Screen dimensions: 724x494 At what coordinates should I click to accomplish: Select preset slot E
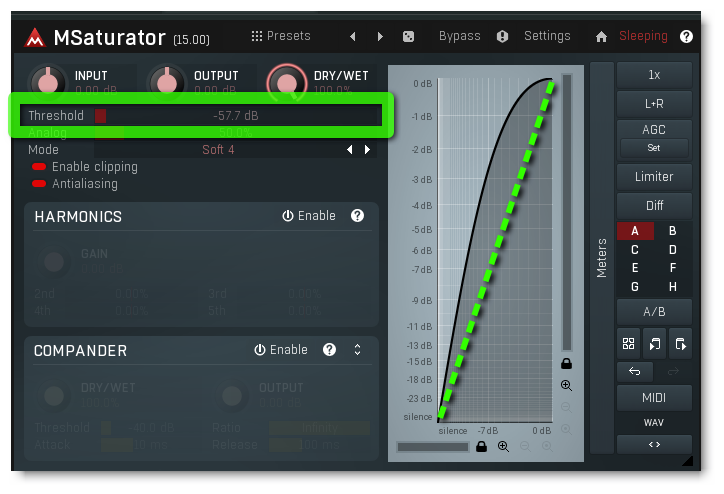click(x=635, y=268)
